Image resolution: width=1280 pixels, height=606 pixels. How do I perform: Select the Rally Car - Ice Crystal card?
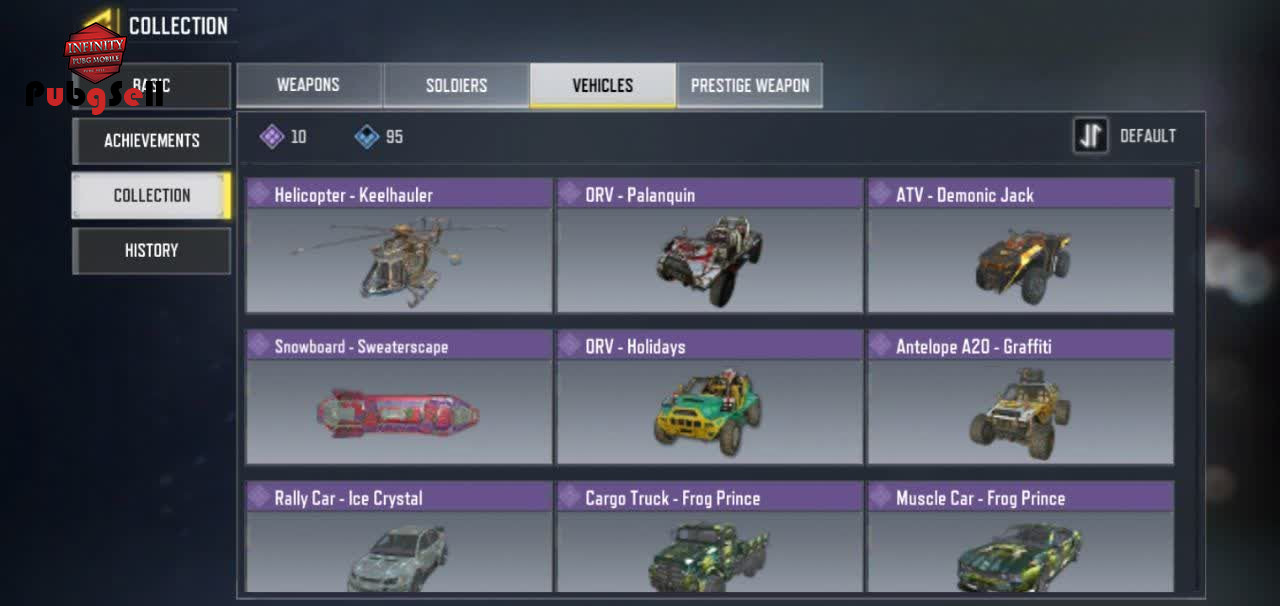399,536
